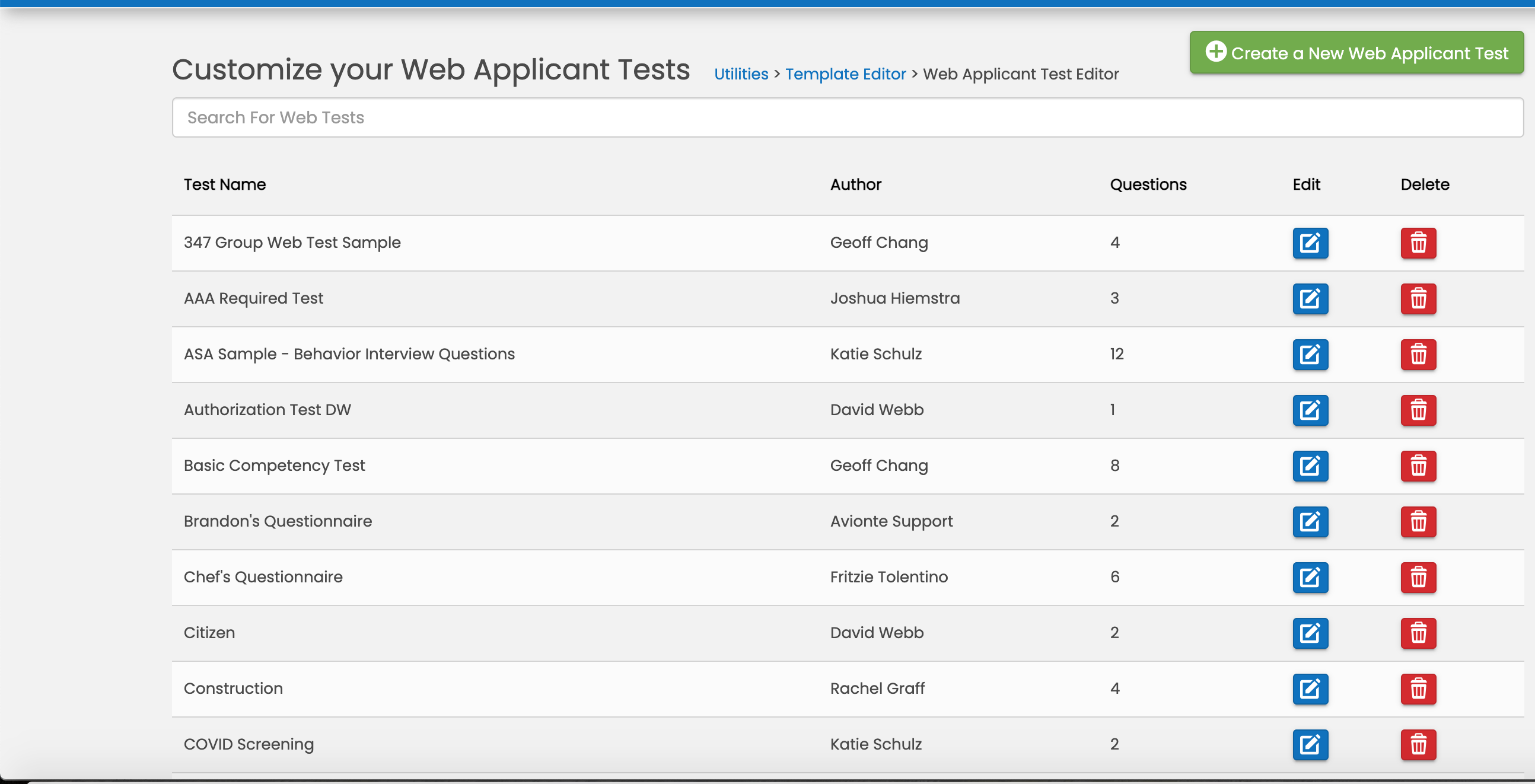Delete Brandon's Questionnaire test
Image resolution: width=1535 pixels, height=784 pixels.
pos(1418,522)
